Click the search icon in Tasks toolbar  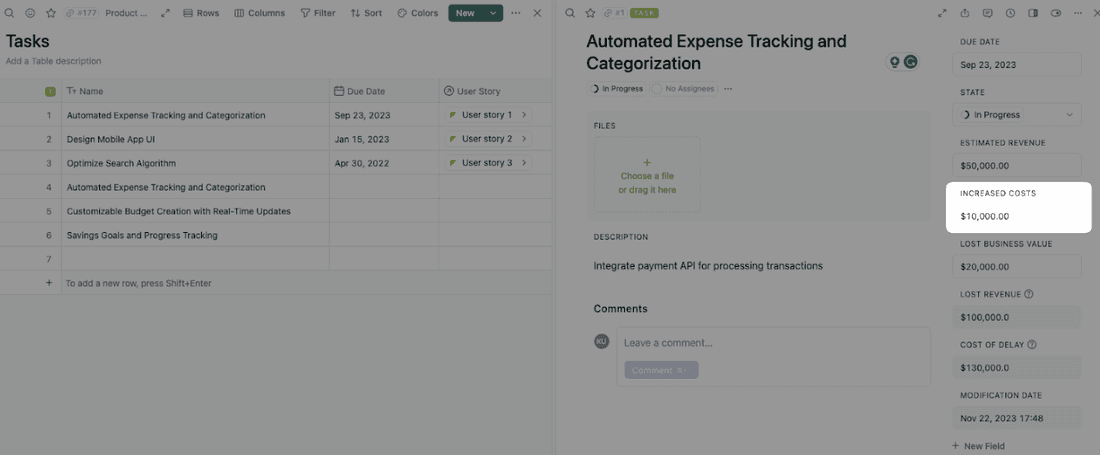[x=9, y=13]
